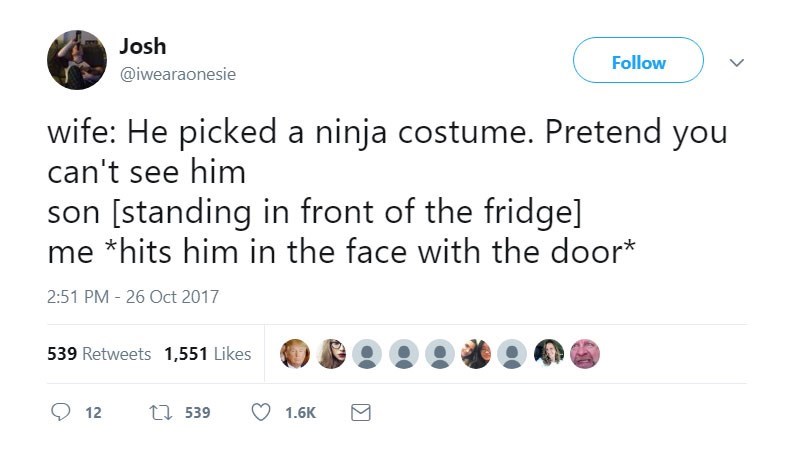Open Josh's profile picture
This screenshot has width=792, height=456.
click(x=77, y=60)
